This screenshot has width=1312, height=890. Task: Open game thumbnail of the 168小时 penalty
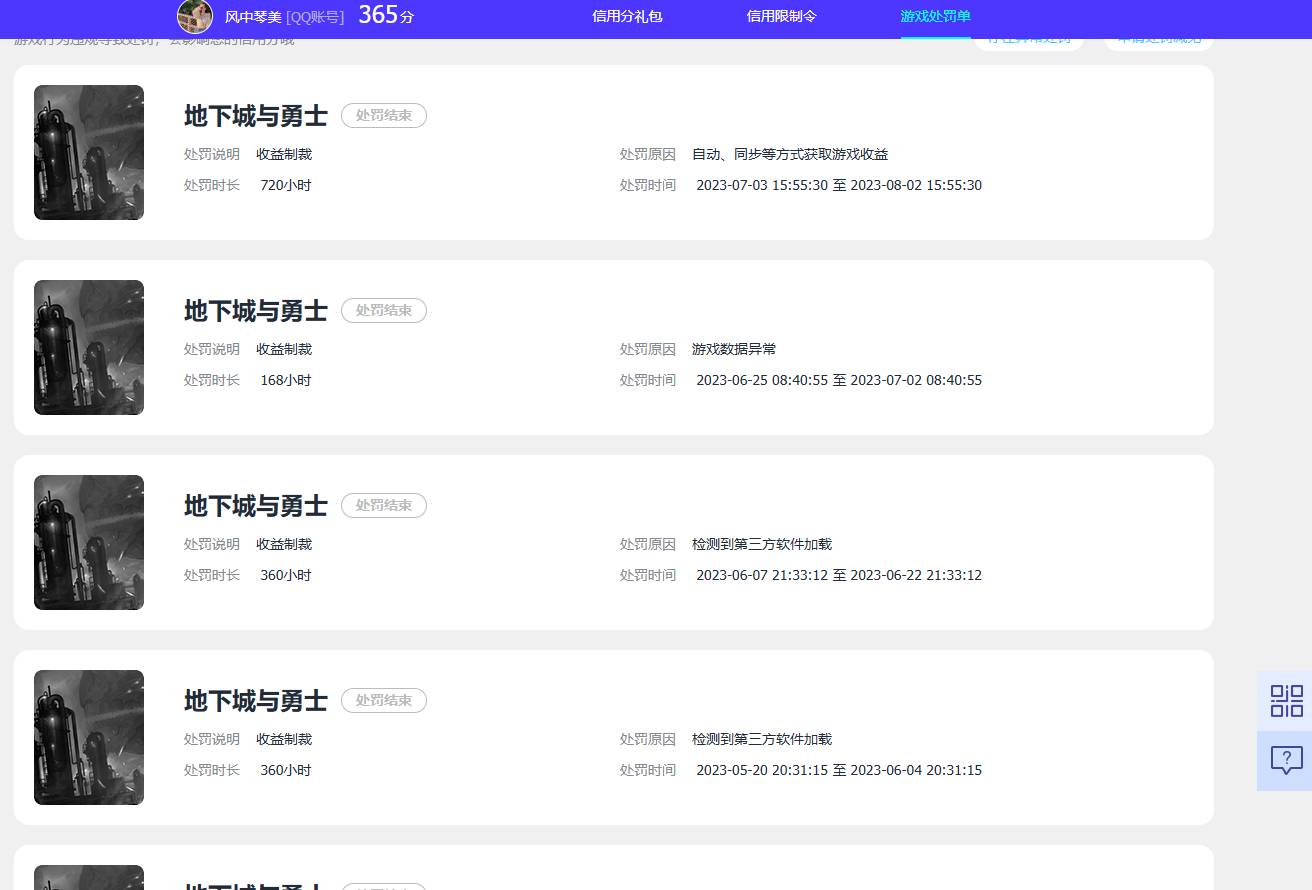(x=89, y=347)
